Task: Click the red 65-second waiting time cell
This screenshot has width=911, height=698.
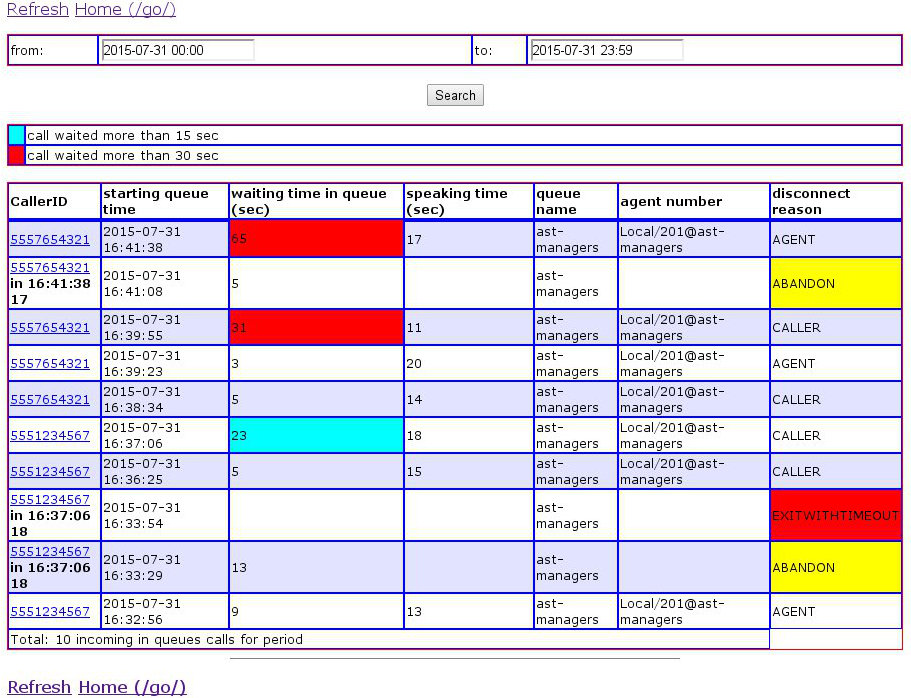Action: point(316,240)
